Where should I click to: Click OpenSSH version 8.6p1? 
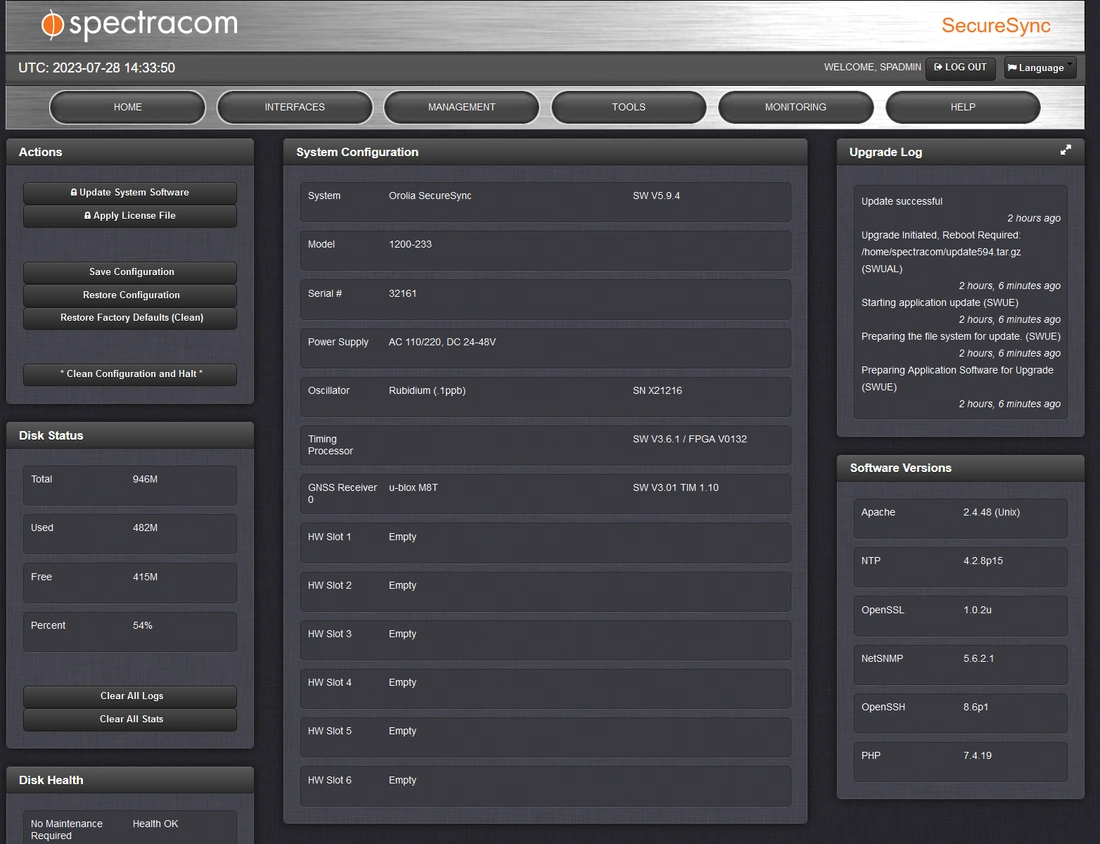[976, 707]
